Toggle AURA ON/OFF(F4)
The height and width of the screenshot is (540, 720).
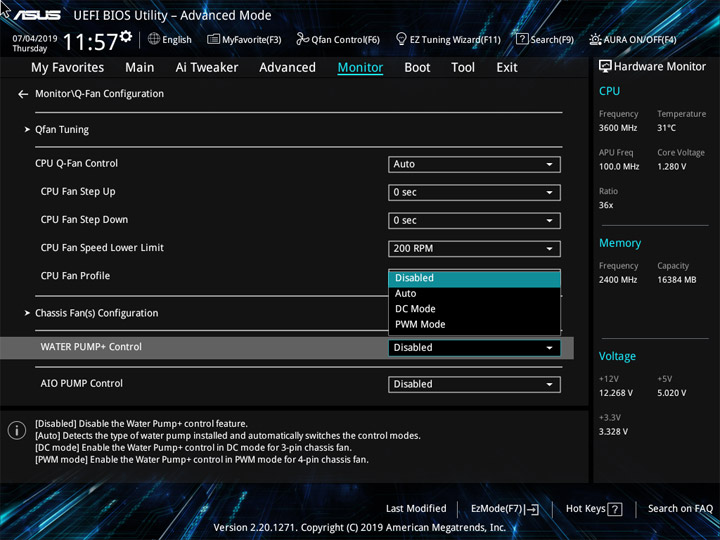coord(633,39)
